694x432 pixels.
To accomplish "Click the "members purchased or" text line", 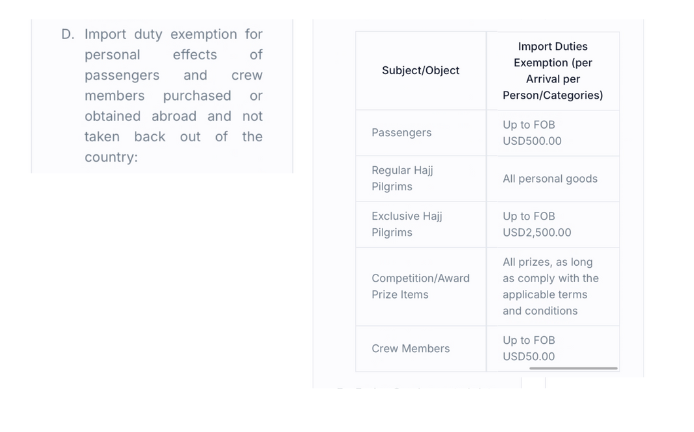I will (x=173, y=96).
